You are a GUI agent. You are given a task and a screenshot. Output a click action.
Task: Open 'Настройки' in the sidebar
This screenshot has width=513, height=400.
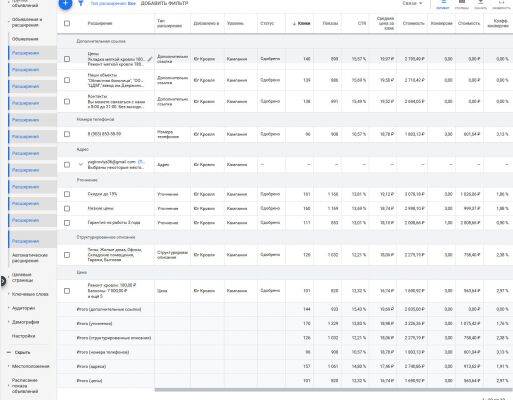click(x=23, y=336)
